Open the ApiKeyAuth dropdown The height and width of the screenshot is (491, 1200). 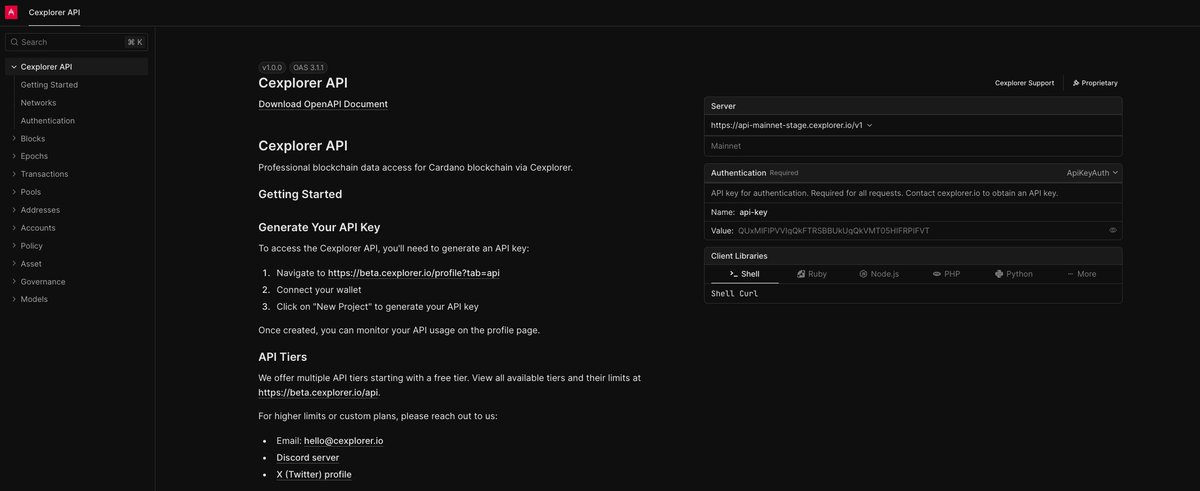tap(1092, 172)
